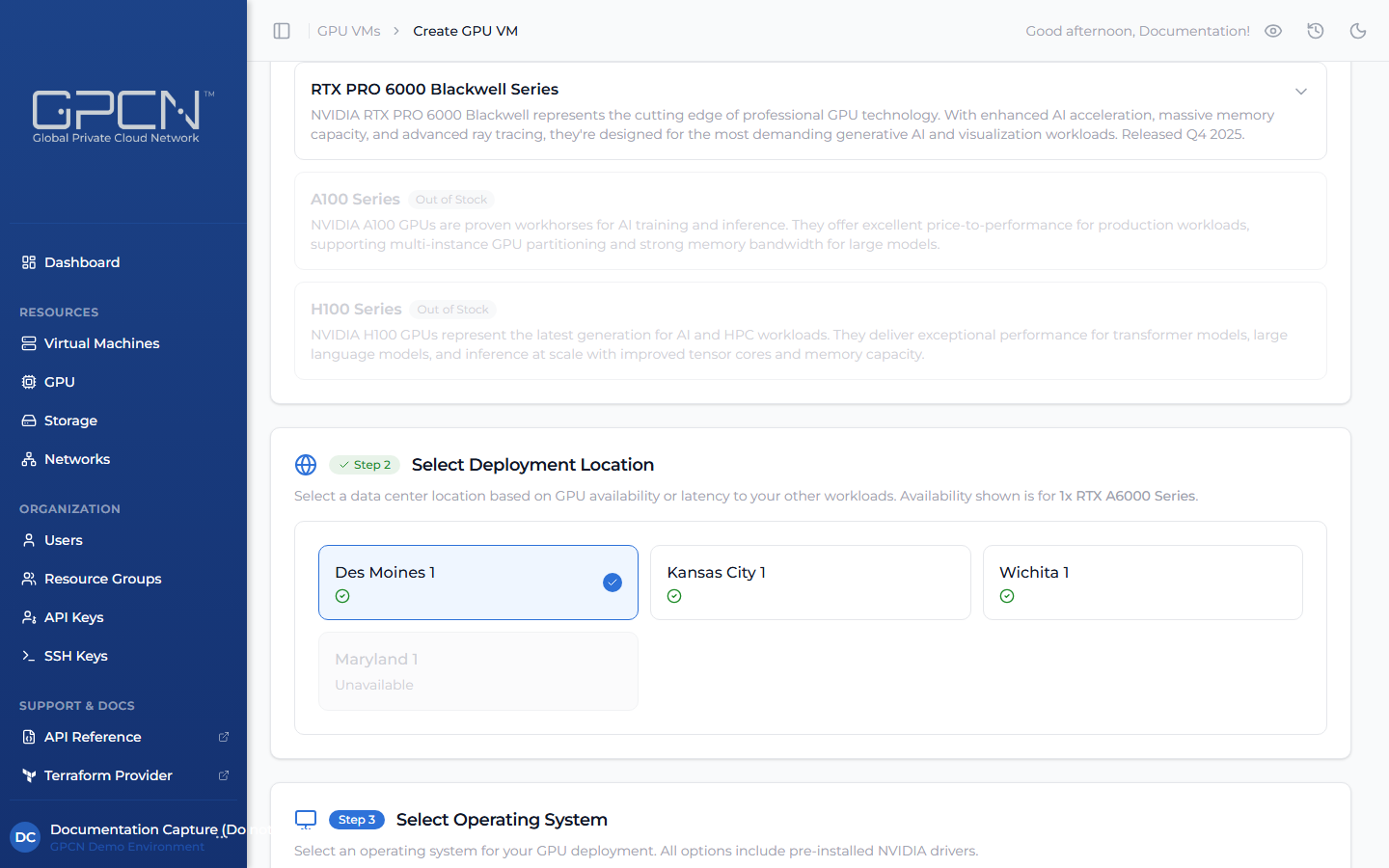
Task: Click the Select Deployment Location heading
Action: pos(532,465)
